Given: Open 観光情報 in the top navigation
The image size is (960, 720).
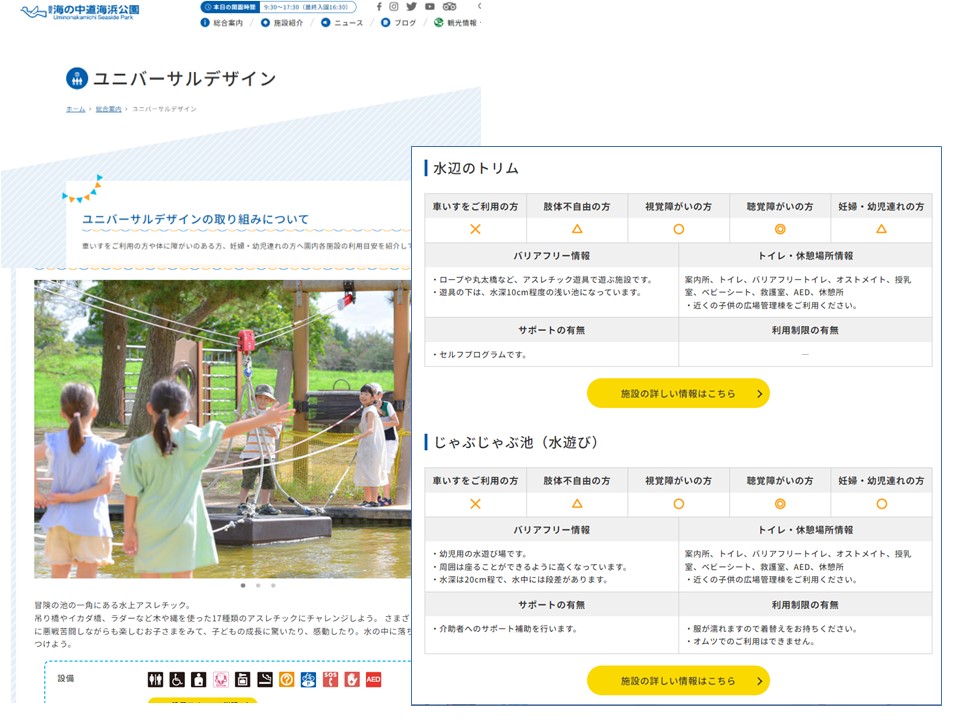Looking at the screenshot, I should (x=456, y=23).
